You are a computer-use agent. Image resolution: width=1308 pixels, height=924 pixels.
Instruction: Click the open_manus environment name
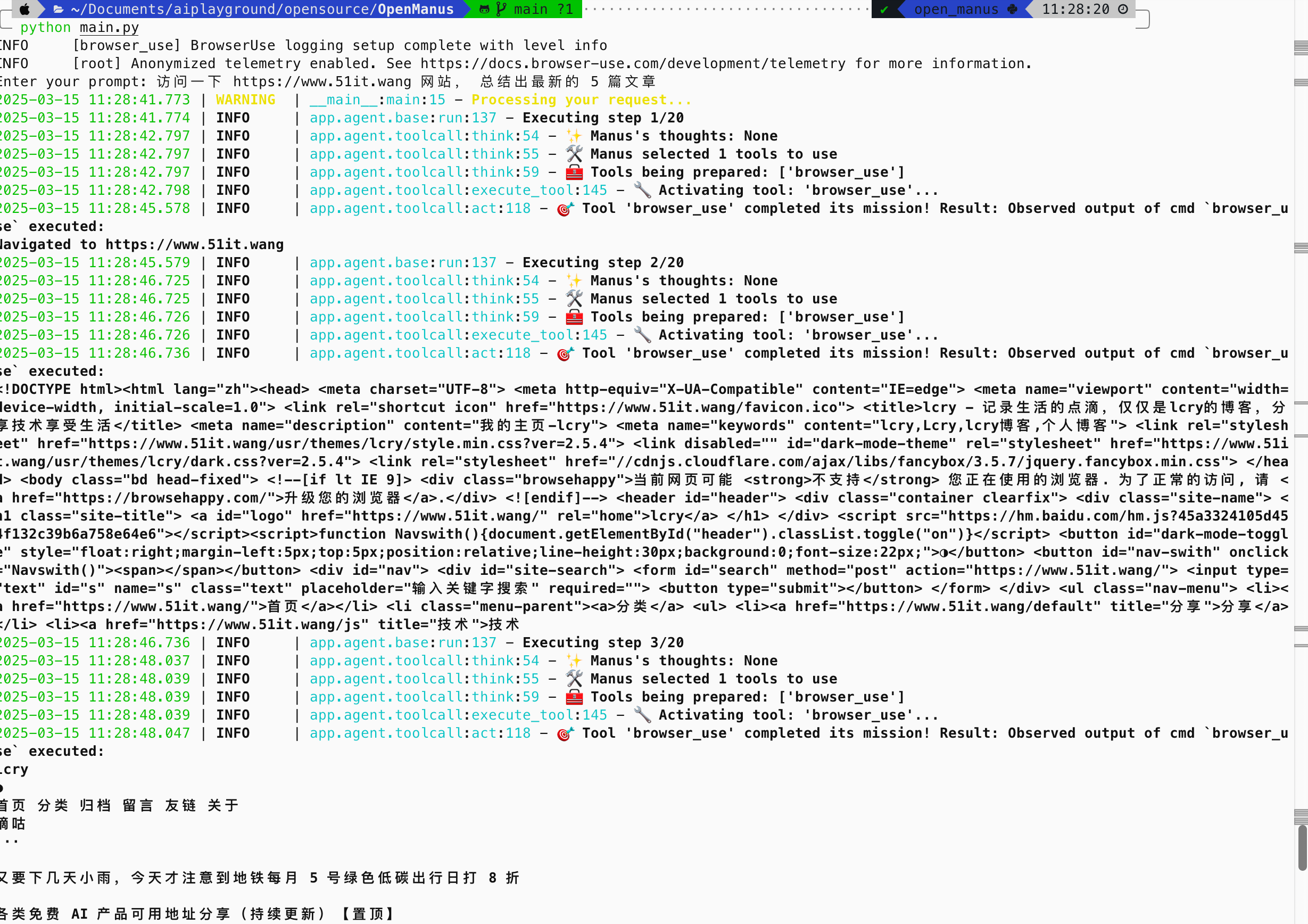956,9
